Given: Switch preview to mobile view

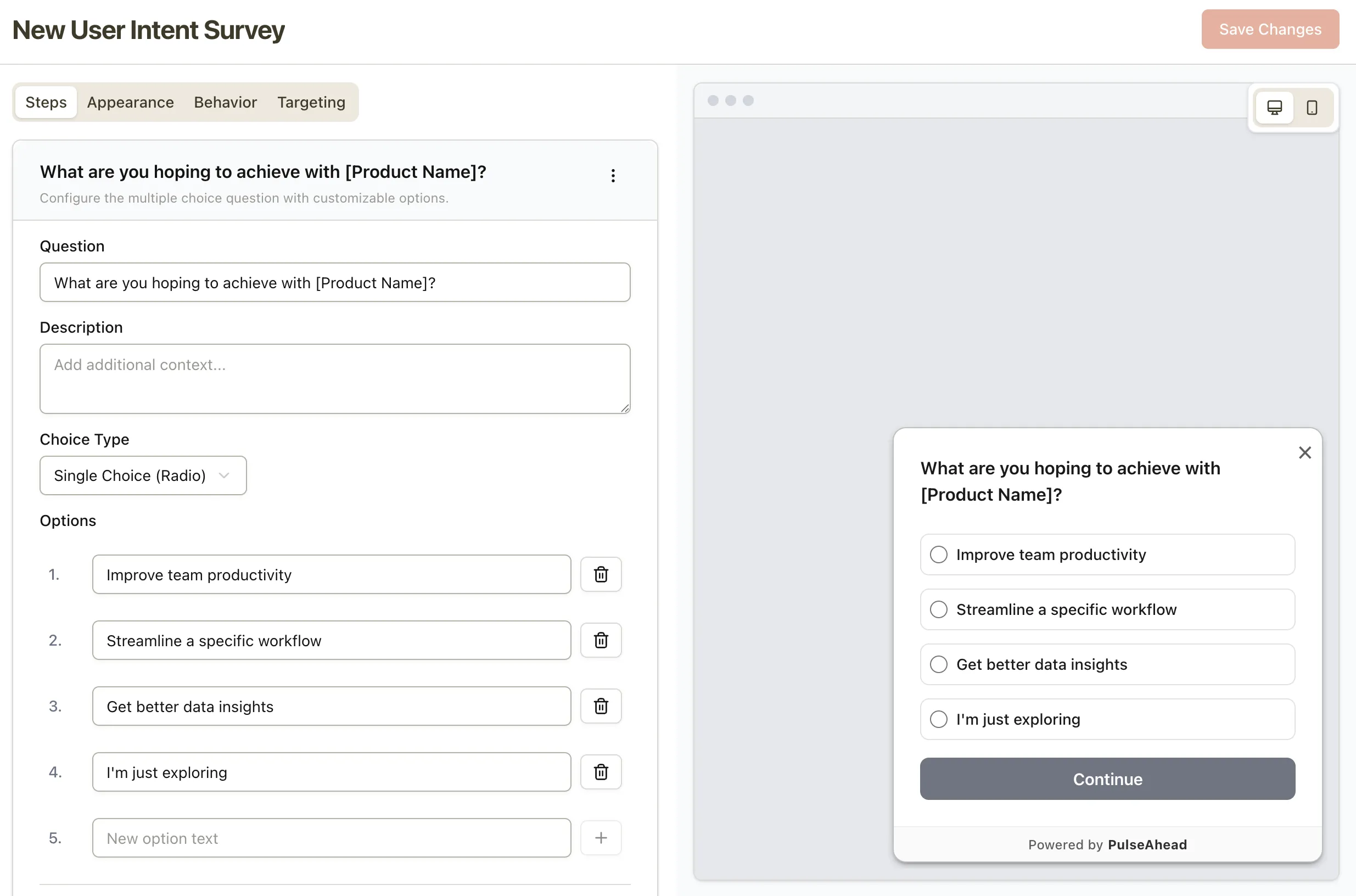Looking at the screenshot, I should pyautogui.click(x=1312, y=108).
